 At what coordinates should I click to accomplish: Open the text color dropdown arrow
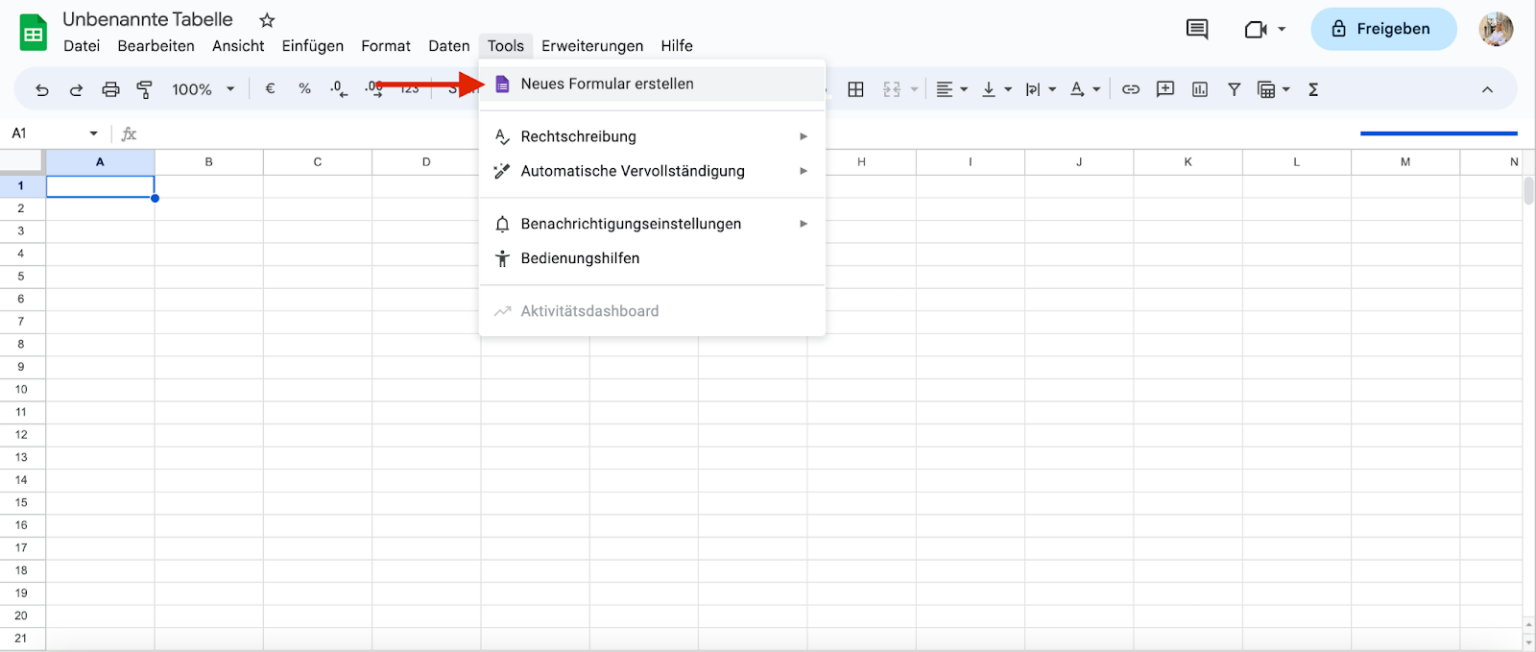coord(1095,89)
